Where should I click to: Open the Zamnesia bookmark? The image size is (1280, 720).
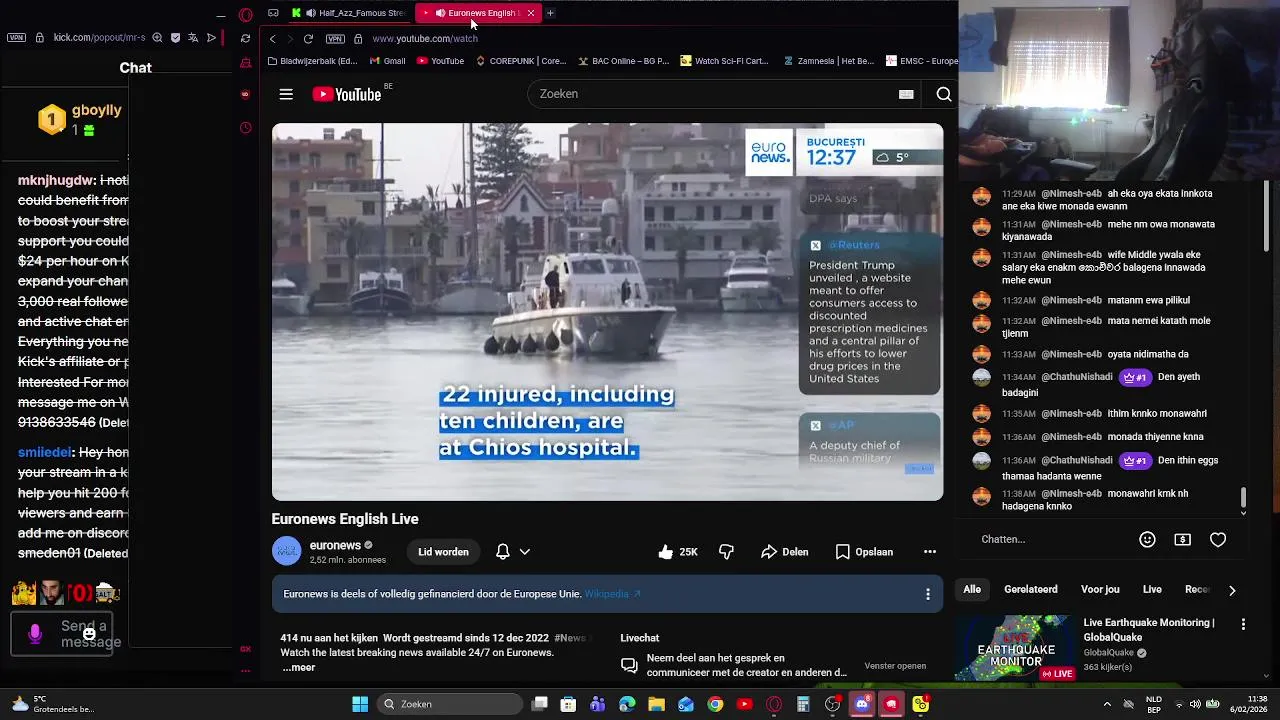pyautogui.click(x=827, y=61)
